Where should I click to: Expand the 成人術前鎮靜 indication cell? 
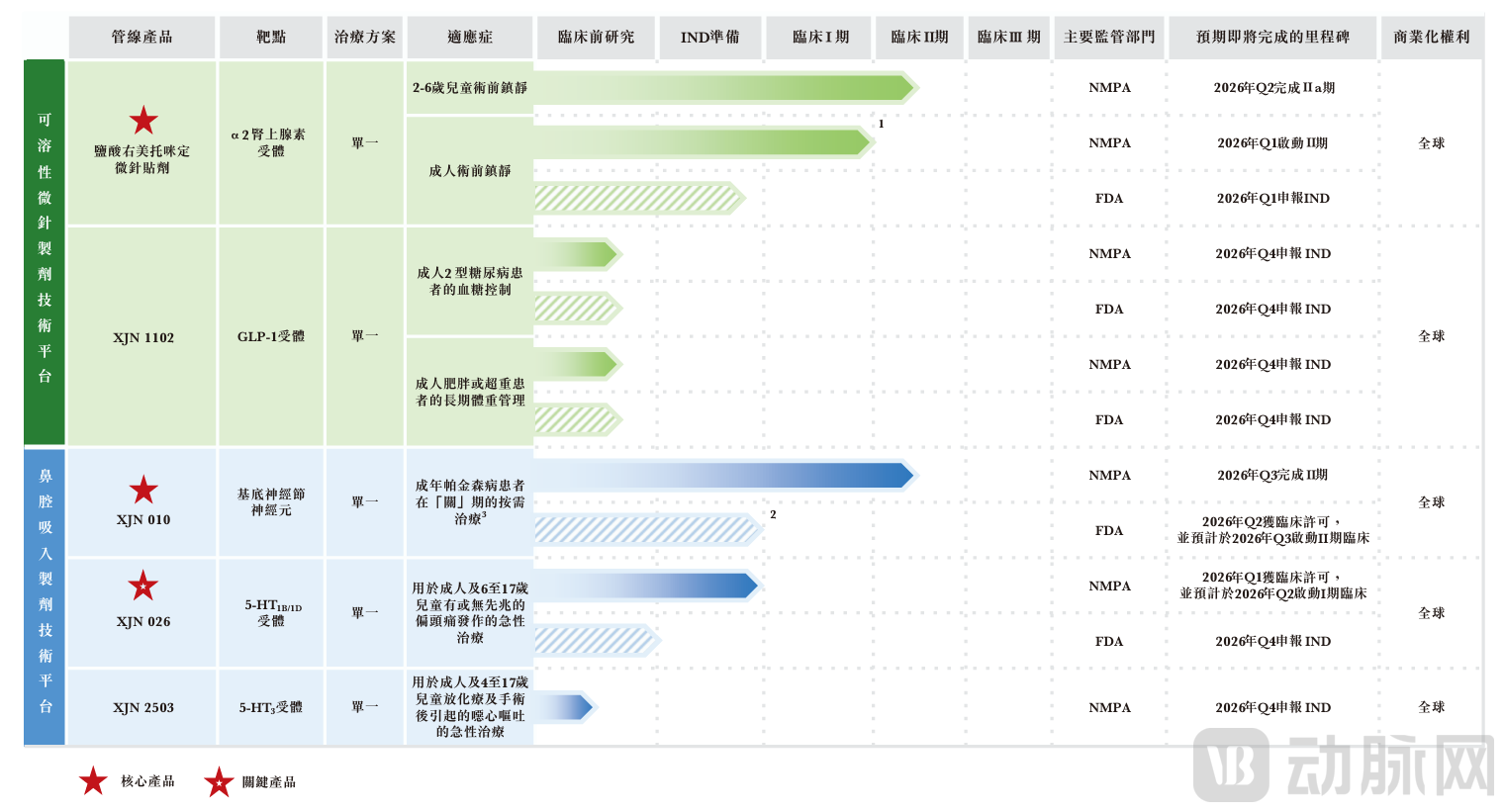pos(469,168)
